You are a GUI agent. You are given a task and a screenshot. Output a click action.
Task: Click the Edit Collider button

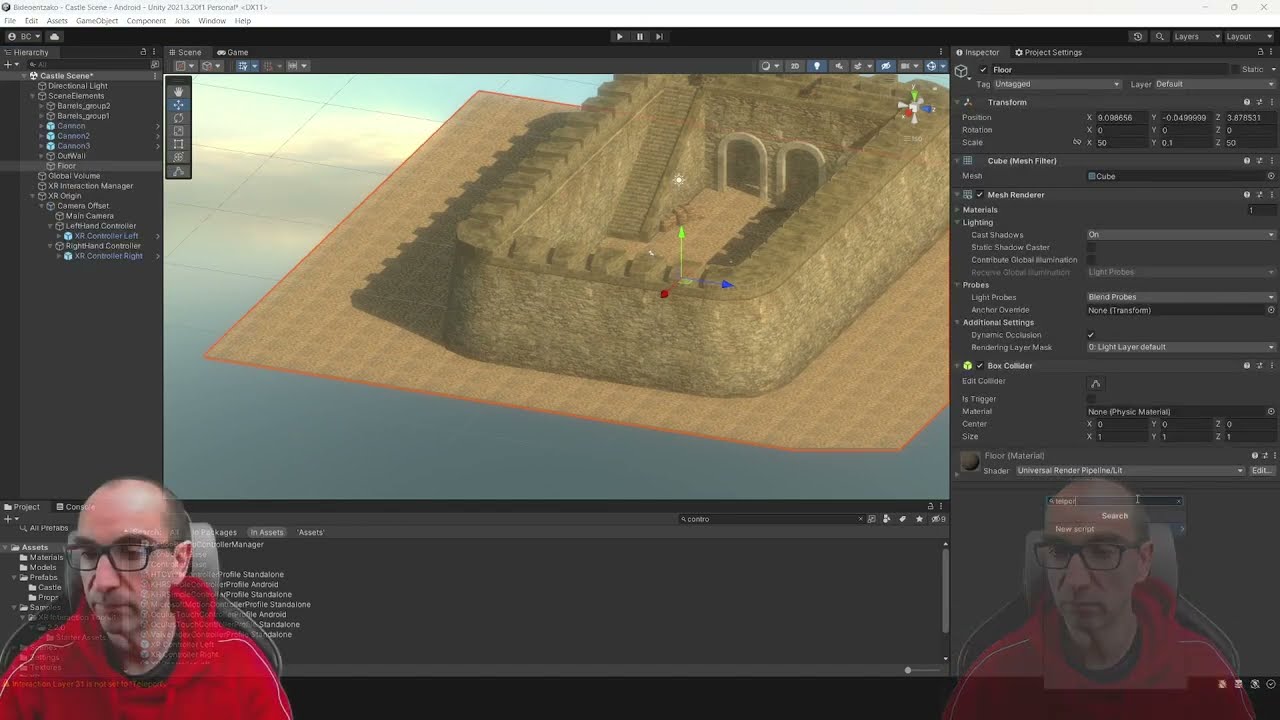pos(1095,383)
